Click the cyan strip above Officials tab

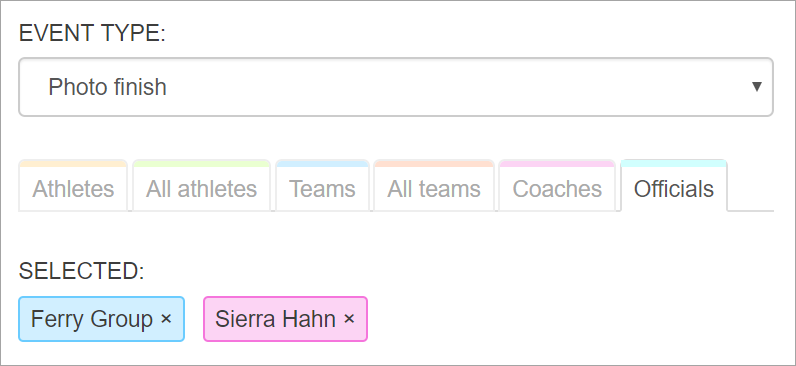pyautogui.click(x=674, y=163)
